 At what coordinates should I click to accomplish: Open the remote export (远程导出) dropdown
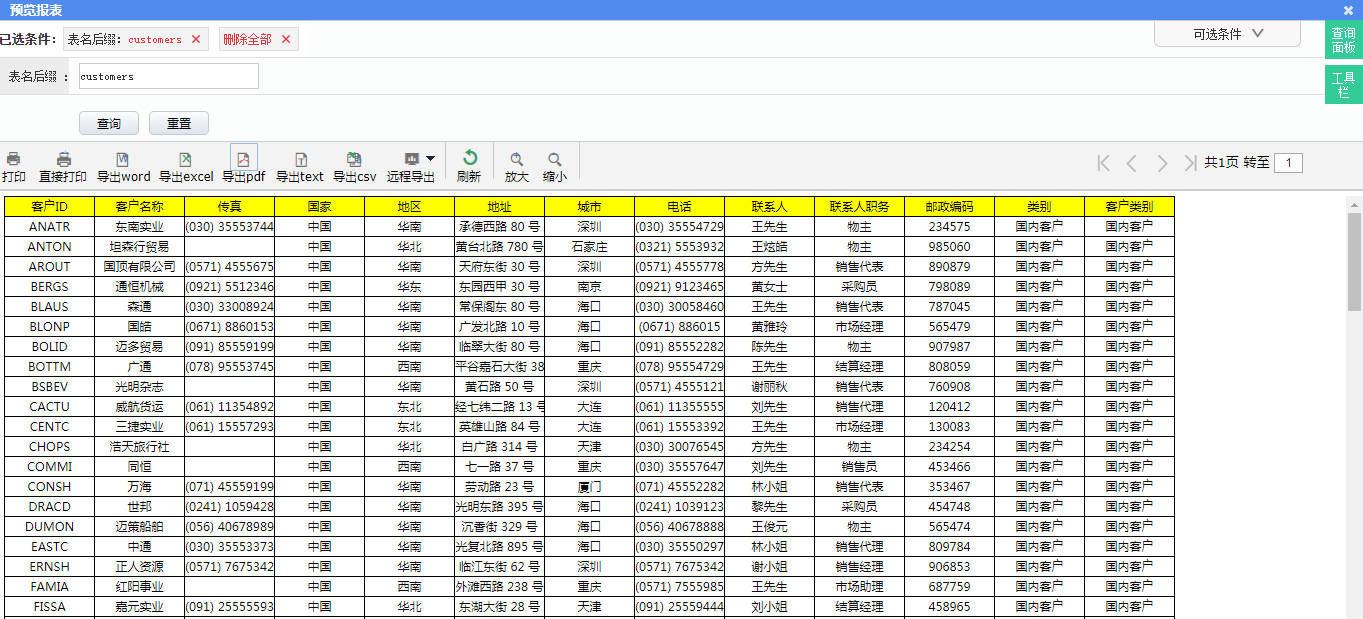[x=430, y=158]
